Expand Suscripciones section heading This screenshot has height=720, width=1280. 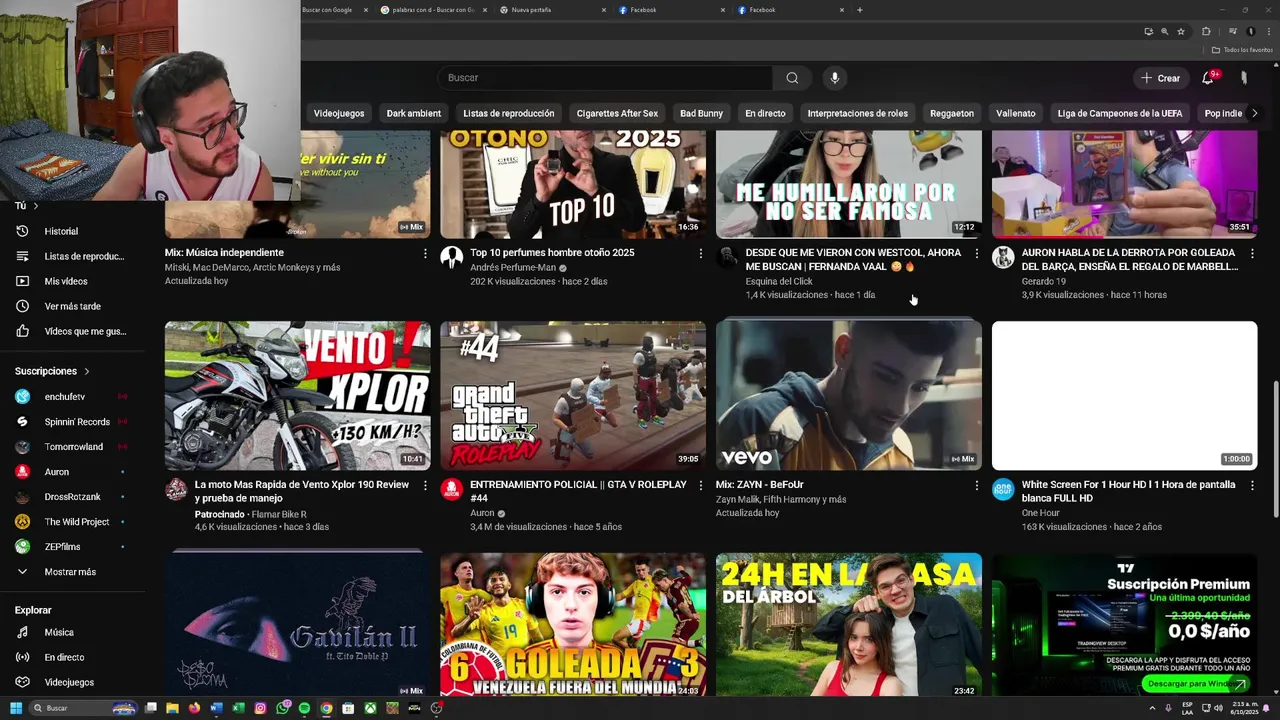(x=52, y=371)
